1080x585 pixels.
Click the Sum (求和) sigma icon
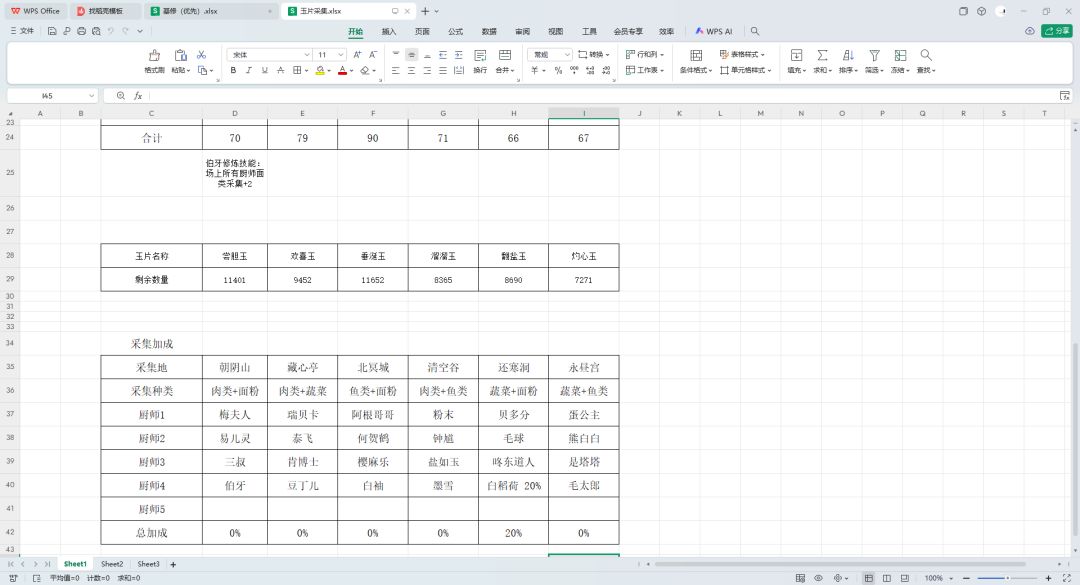[822, 55]
